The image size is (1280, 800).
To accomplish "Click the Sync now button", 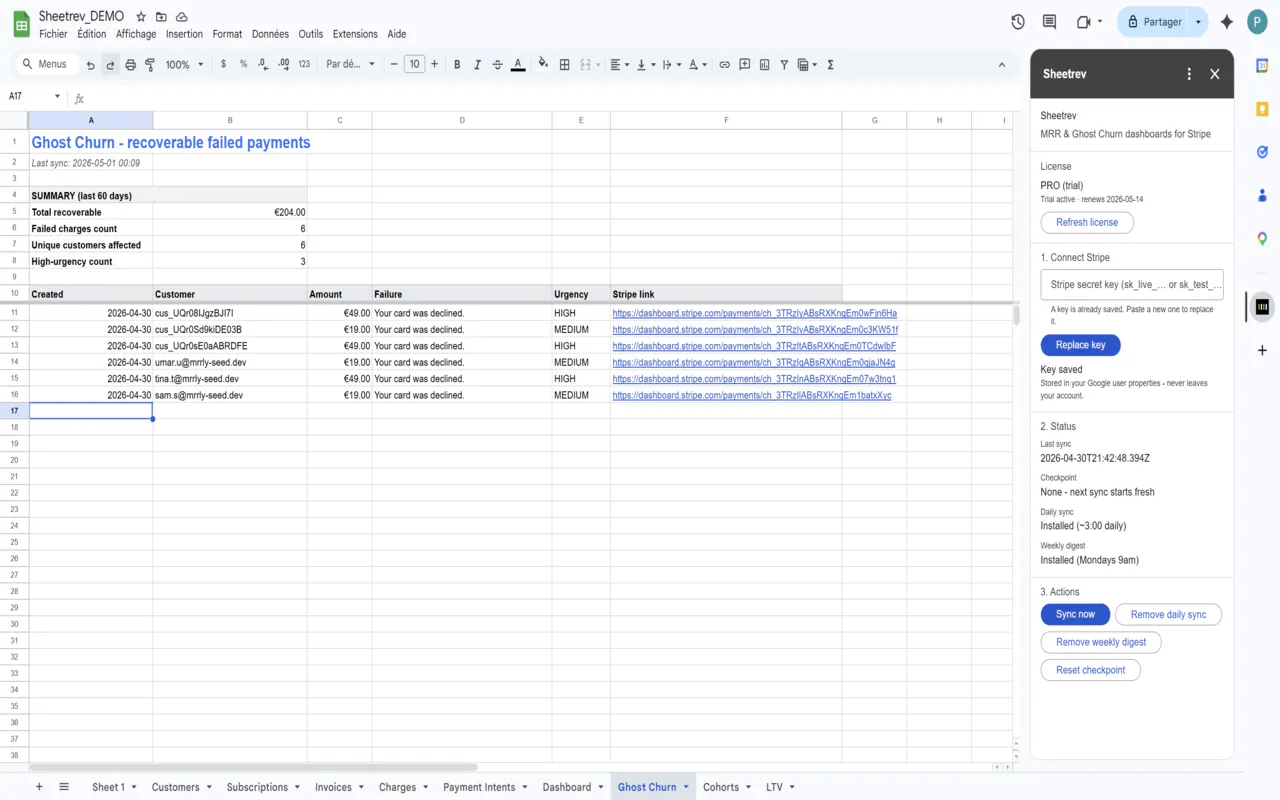I will 1075,614.
